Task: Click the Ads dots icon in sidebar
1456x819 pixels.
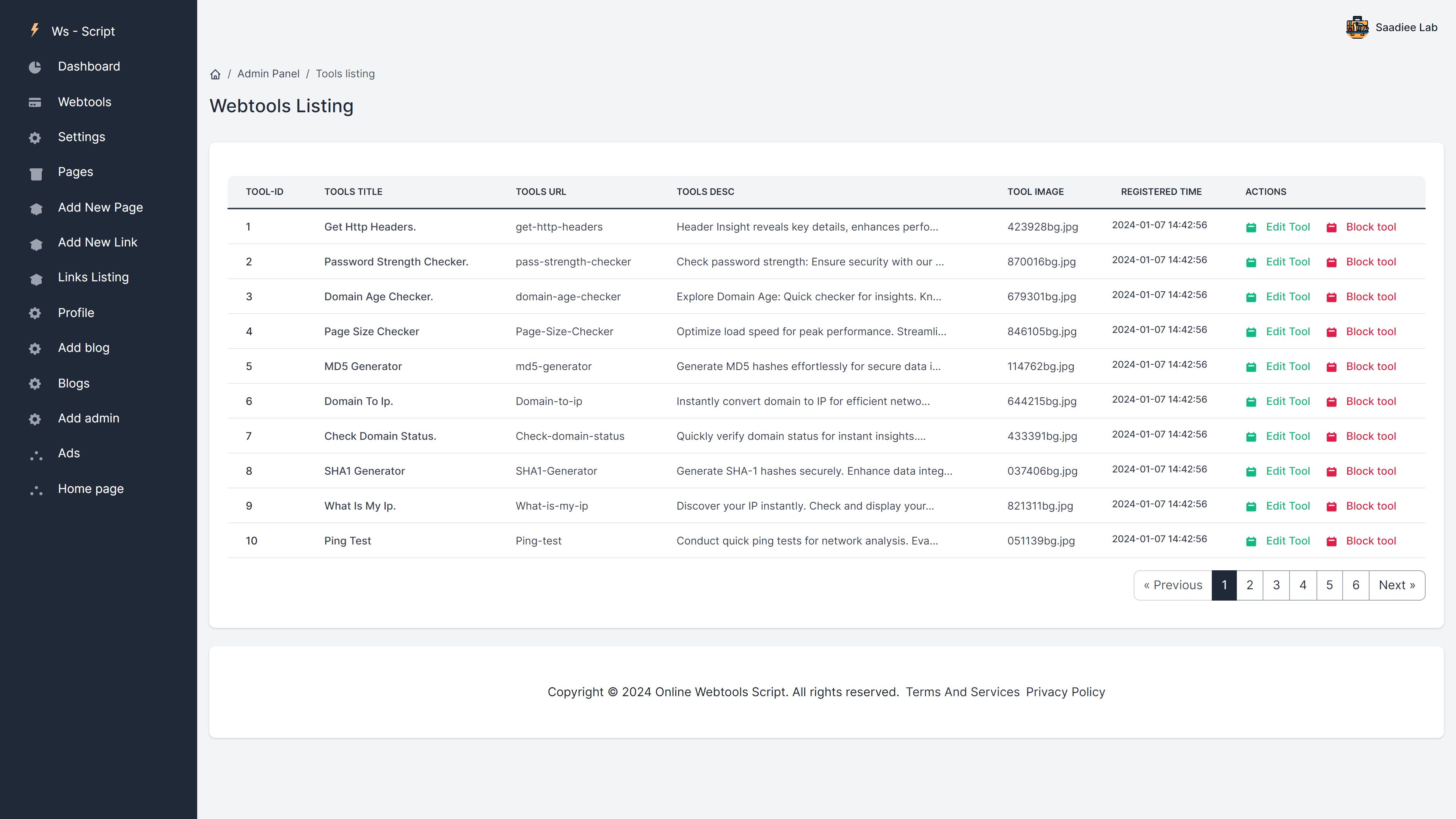Action: (x=36, y=455)
